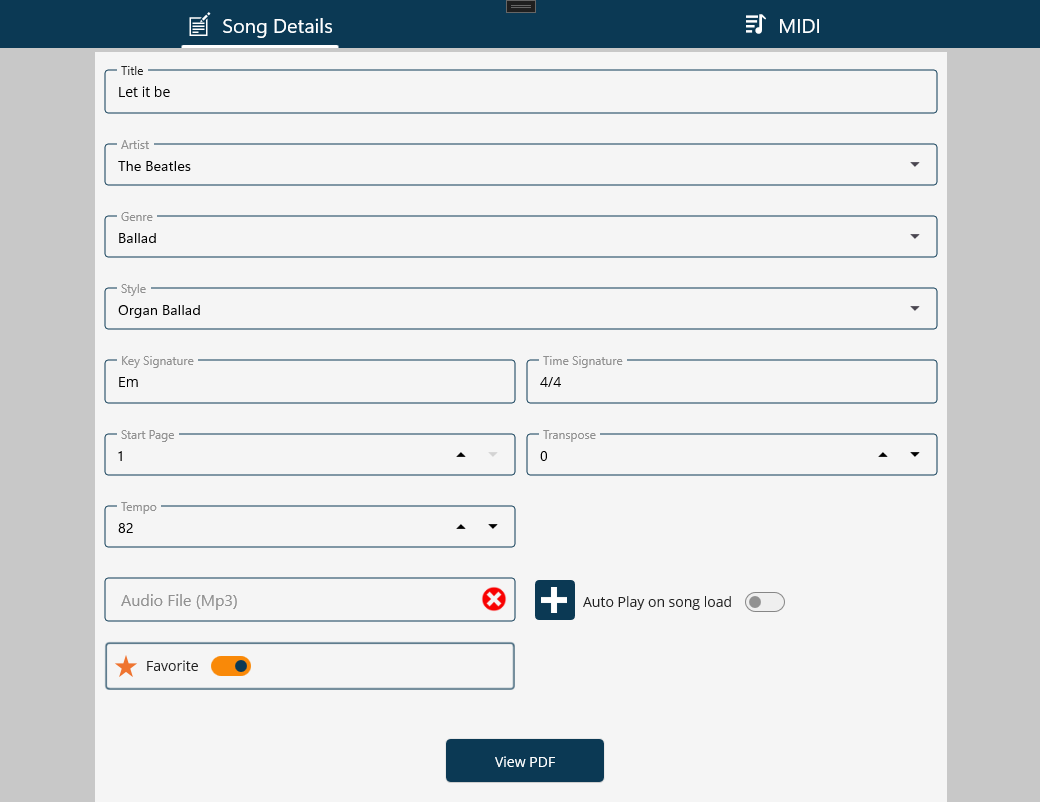Viewport: 1040px width, 802px height.
Task: Click the red clear audio file icon
Action: (x=494, y=599)
